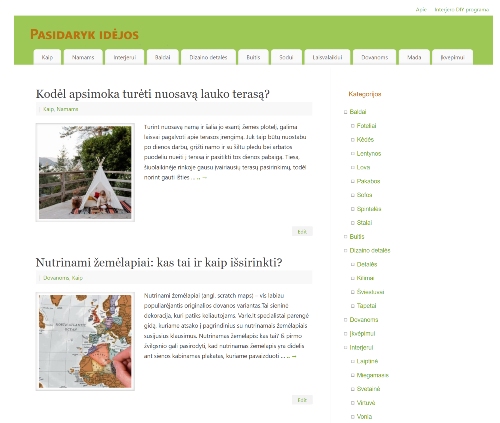500x423 pixels.
Task: Open the Foteliai subcategory
Action: [366, 126]
